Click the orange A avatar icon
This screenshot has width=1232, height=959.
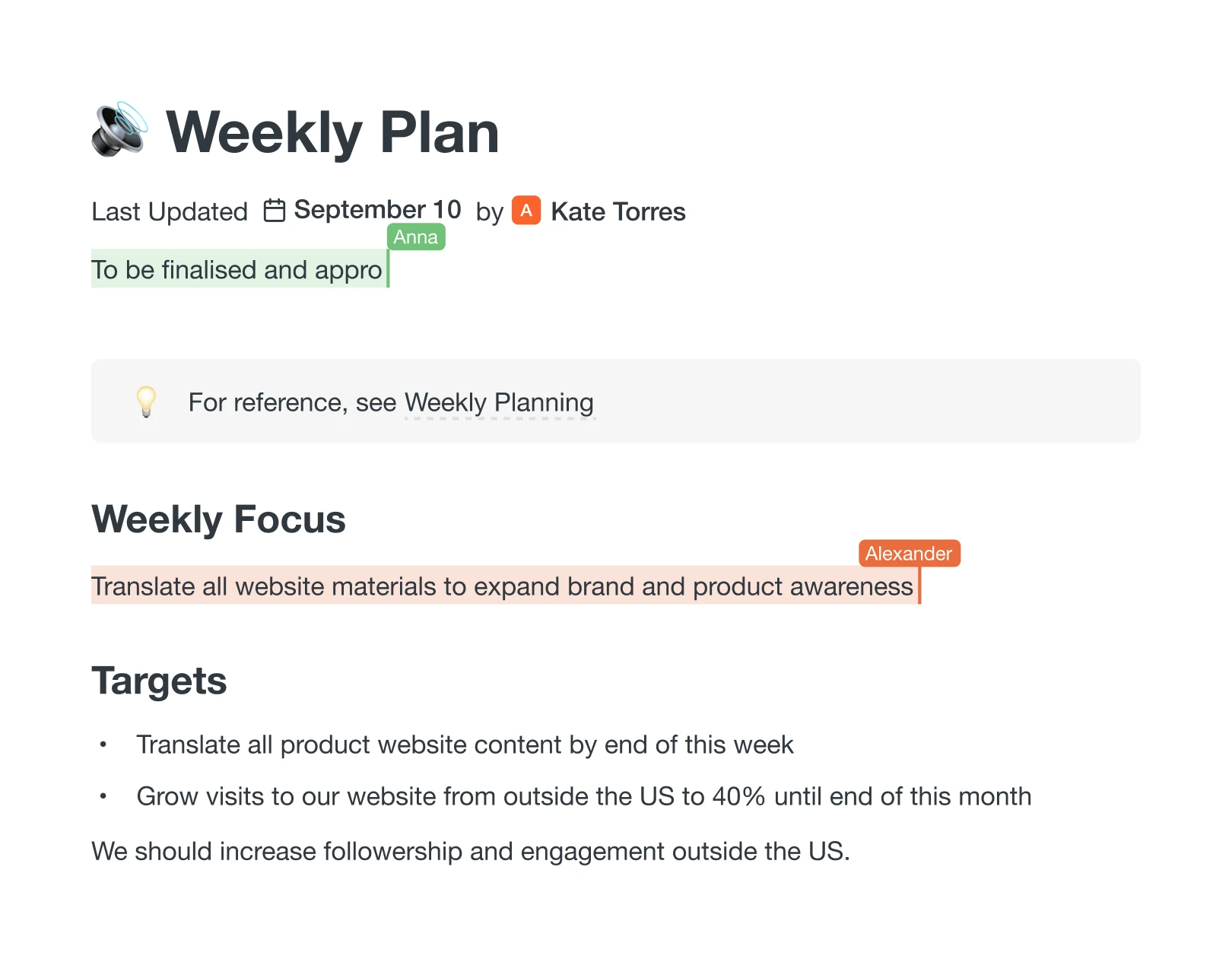pyautogui.click(x=526, y=211)
